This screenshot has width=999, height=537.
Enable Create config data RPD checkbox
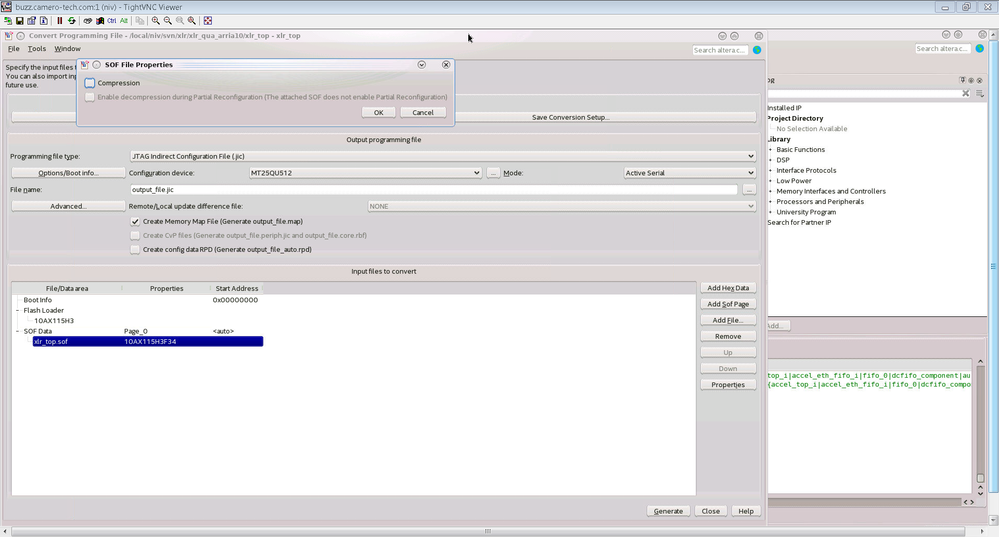pos(135,250)
